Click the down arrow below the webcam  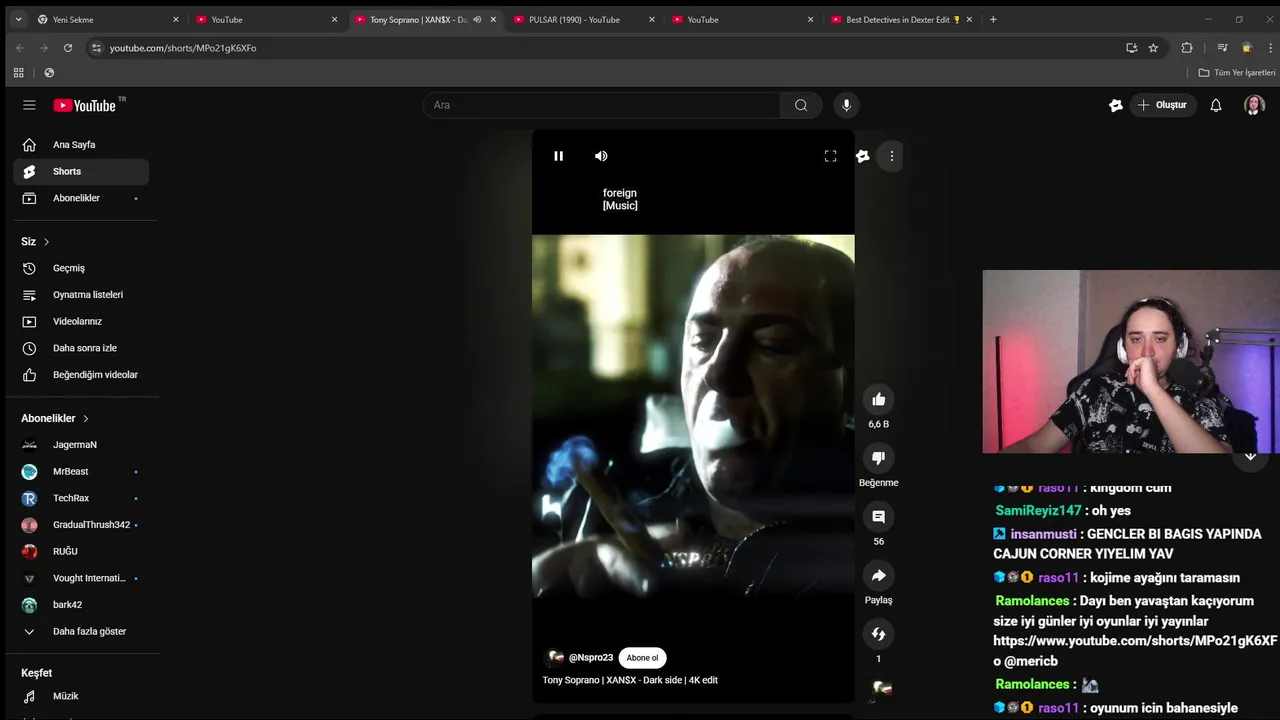pos(1250,457)
